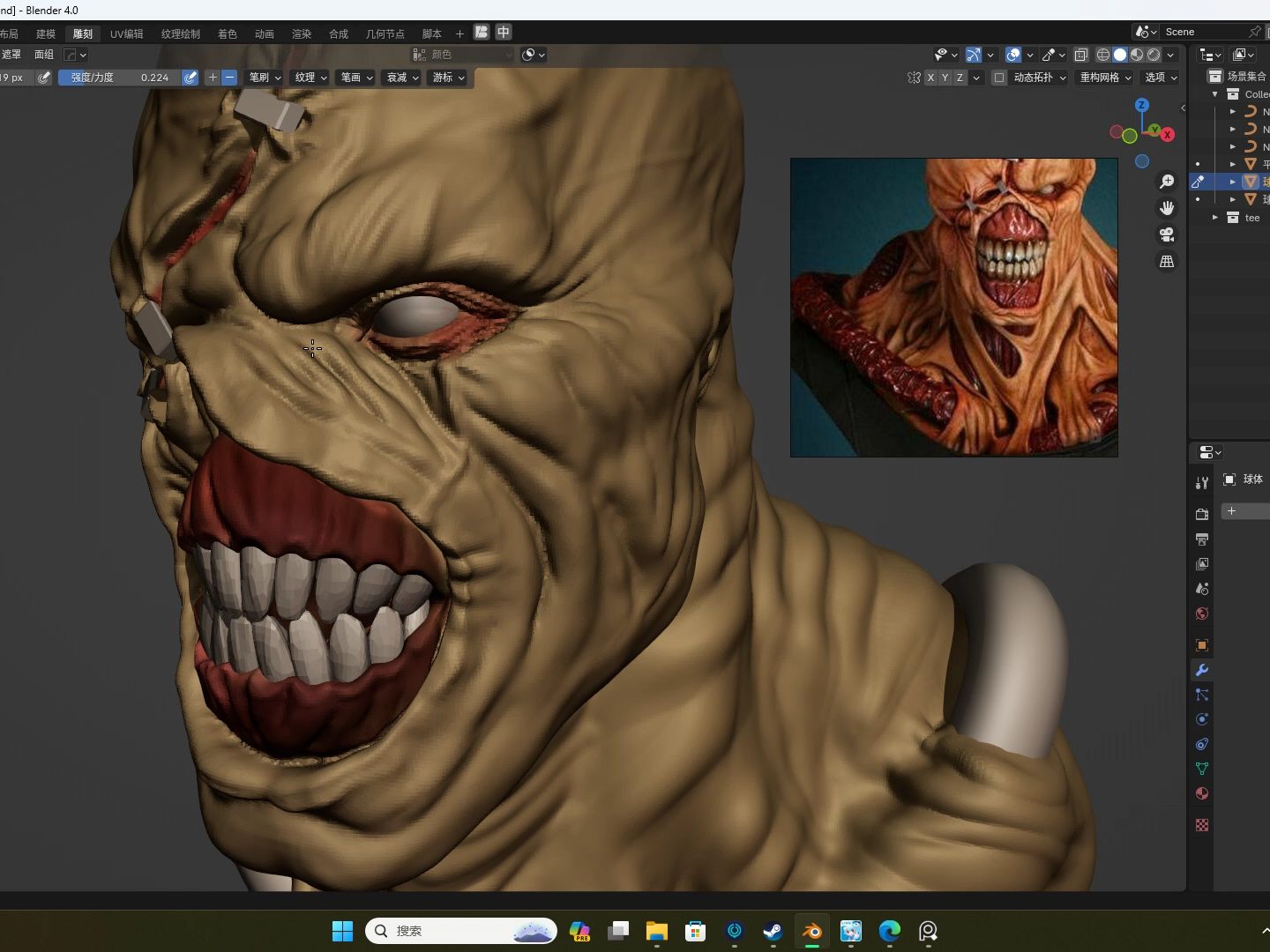
Task: Toggle strength pen pressure icon
Action: 190,78
